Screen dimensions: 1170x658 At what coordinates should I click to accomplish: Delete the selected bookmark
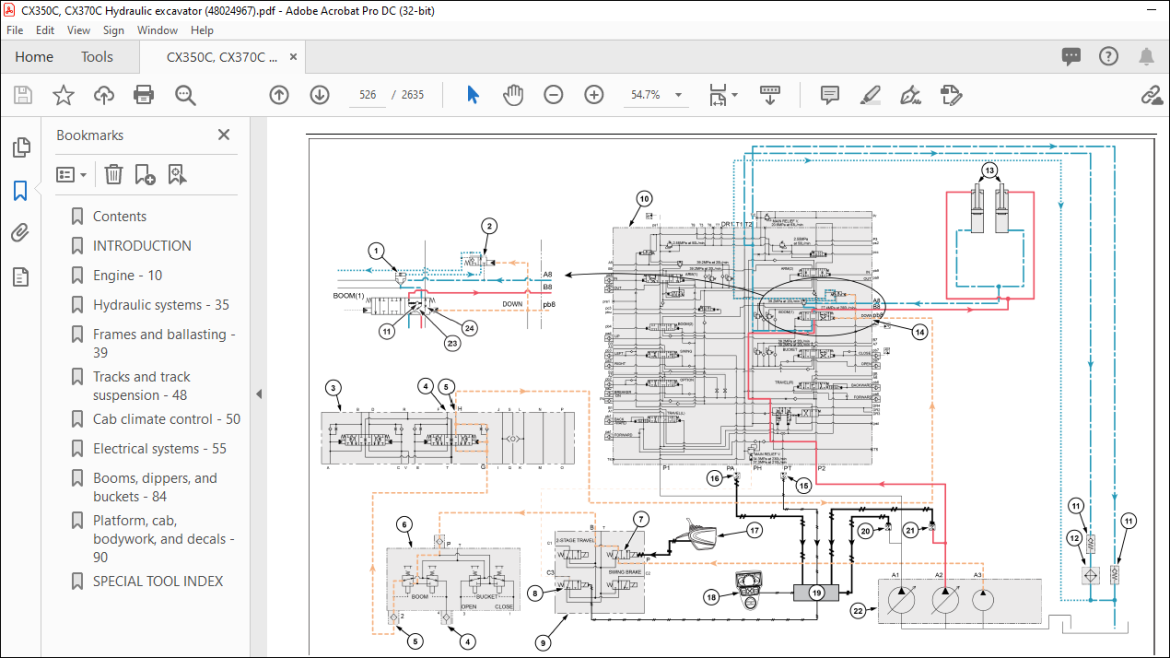[x=113, y=175]
